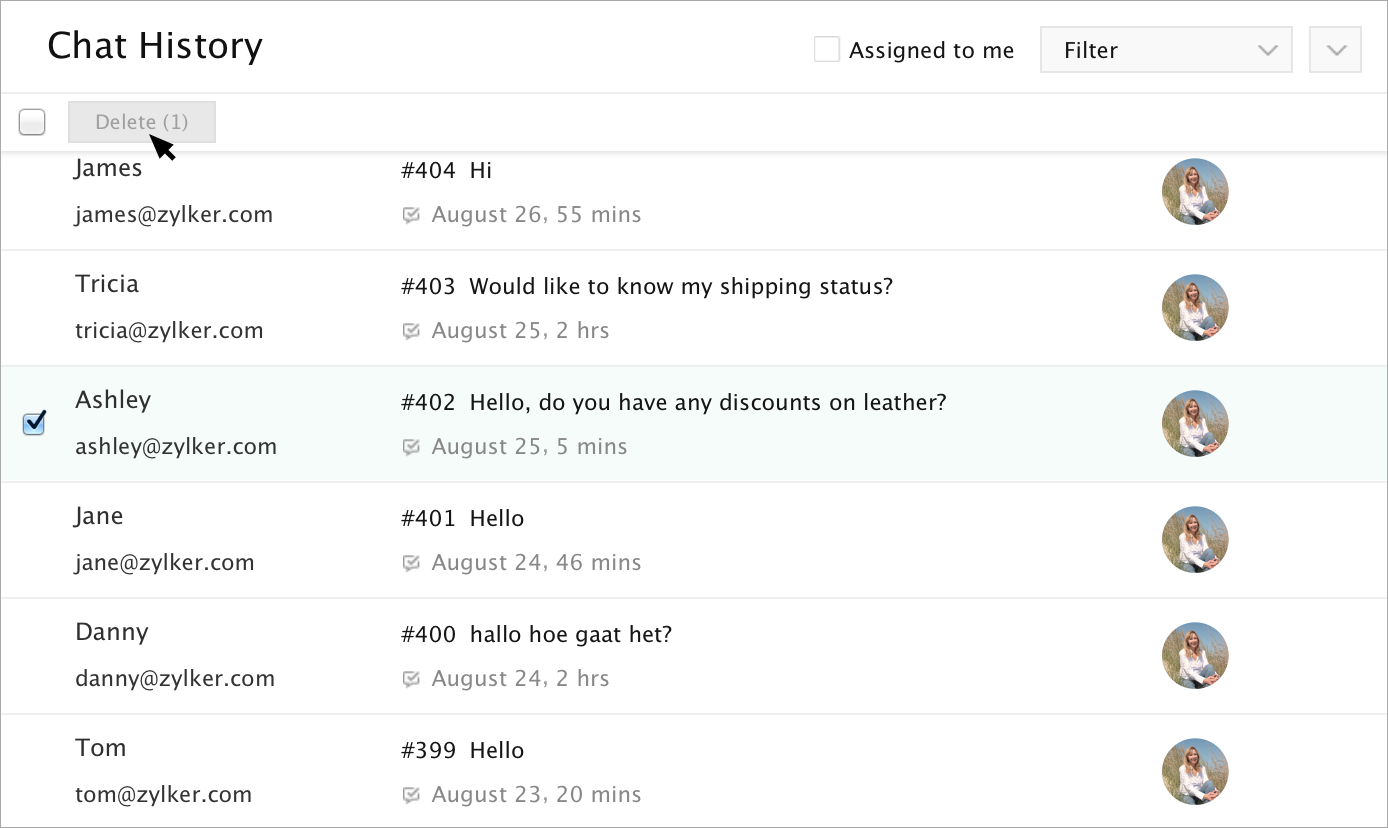Uncheck Ashley's selected chat checkbox
The image size is (1388, 828).
34,424
